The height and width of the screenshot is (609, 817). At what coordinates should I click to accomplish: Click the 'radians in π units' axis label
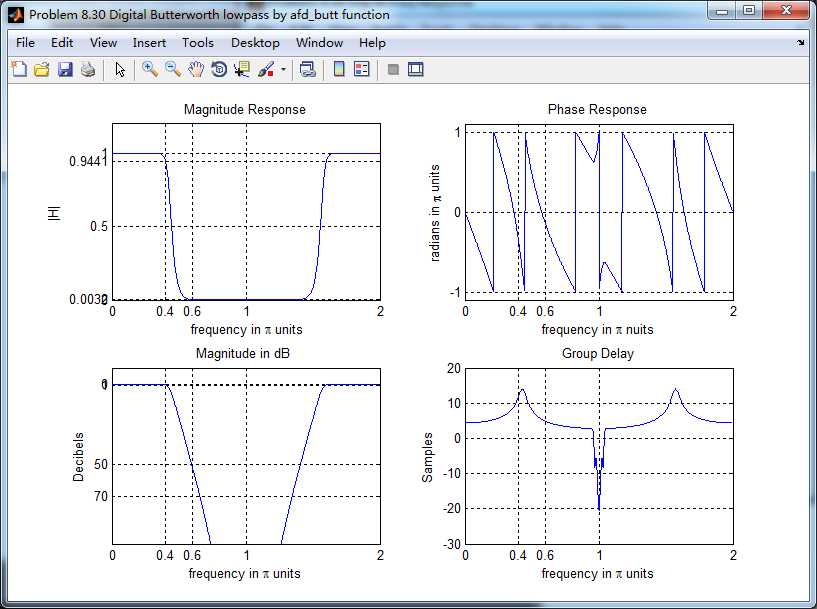click(435, 213)
